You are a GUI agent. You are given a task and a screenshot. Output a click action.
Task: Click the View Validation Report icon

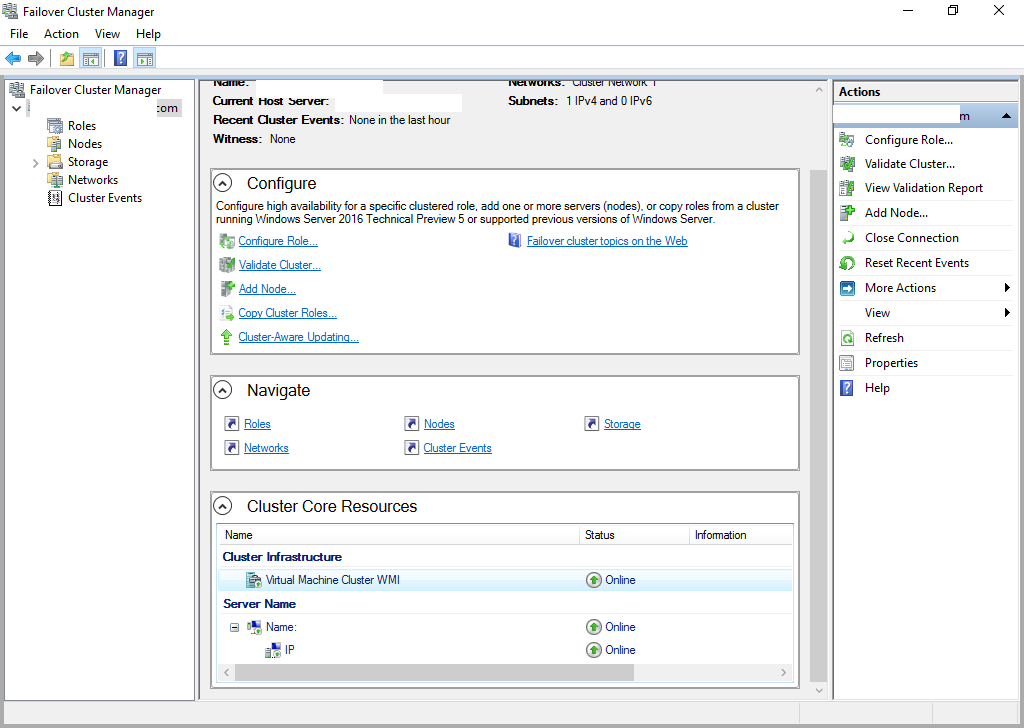847,188
